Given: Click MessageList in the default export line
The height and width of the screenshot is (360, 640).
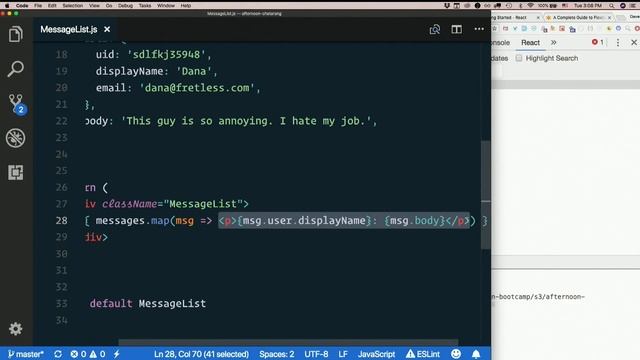Looking at the screenshot, I should tap(172, 304).
